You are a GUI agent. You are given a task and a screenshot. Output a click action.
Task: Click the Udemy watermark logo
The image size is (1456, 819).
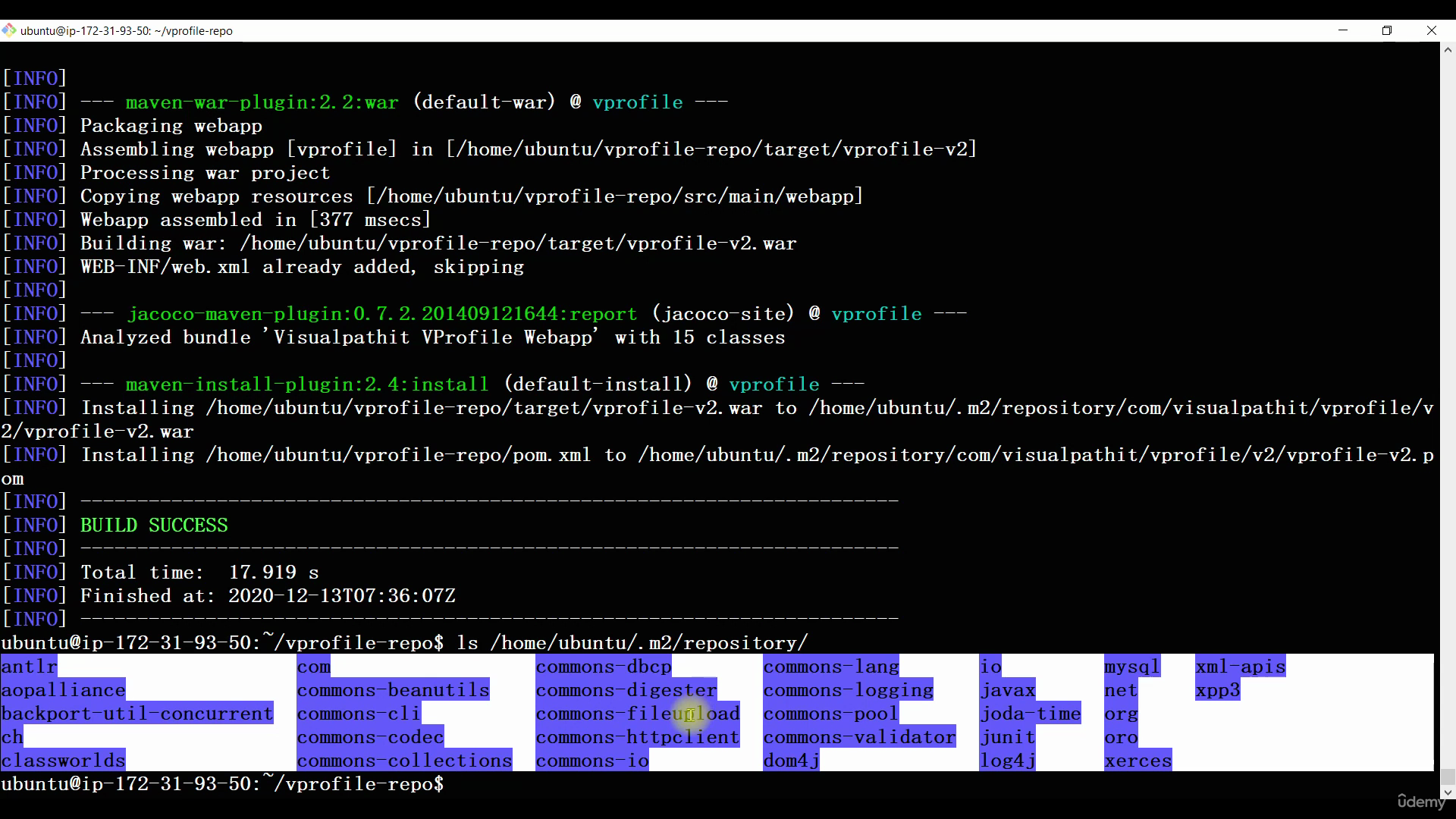coord(1421,801)
